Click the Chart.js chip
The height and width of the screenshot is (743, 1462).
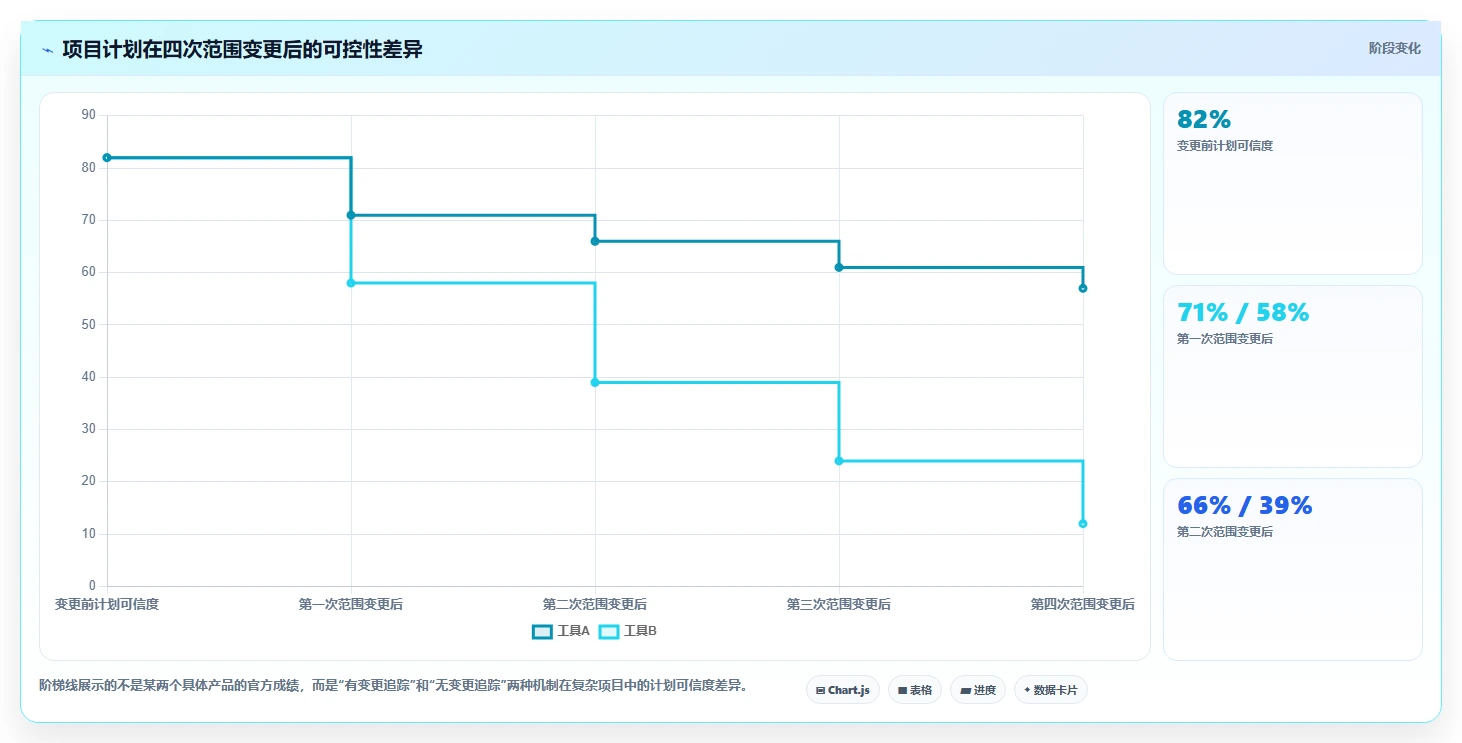(842, 690)
